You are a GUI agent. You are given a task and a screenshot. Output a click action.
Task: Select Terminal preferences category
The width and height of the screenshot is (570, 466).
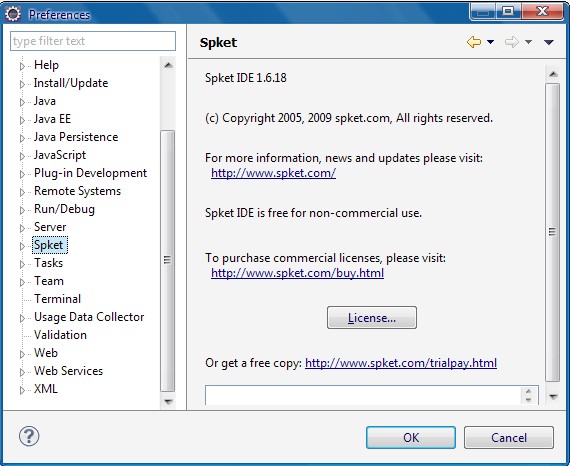pos(57,299)
